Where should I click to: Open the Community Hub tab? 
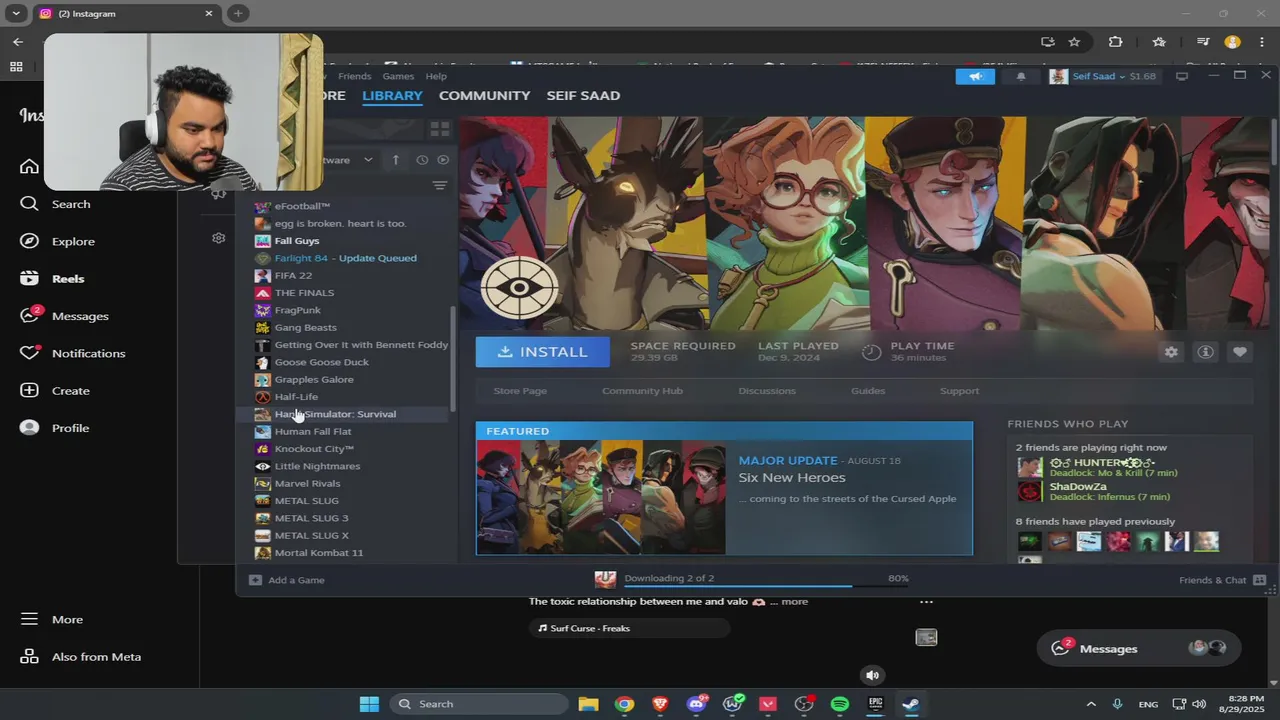pos(642,391)
